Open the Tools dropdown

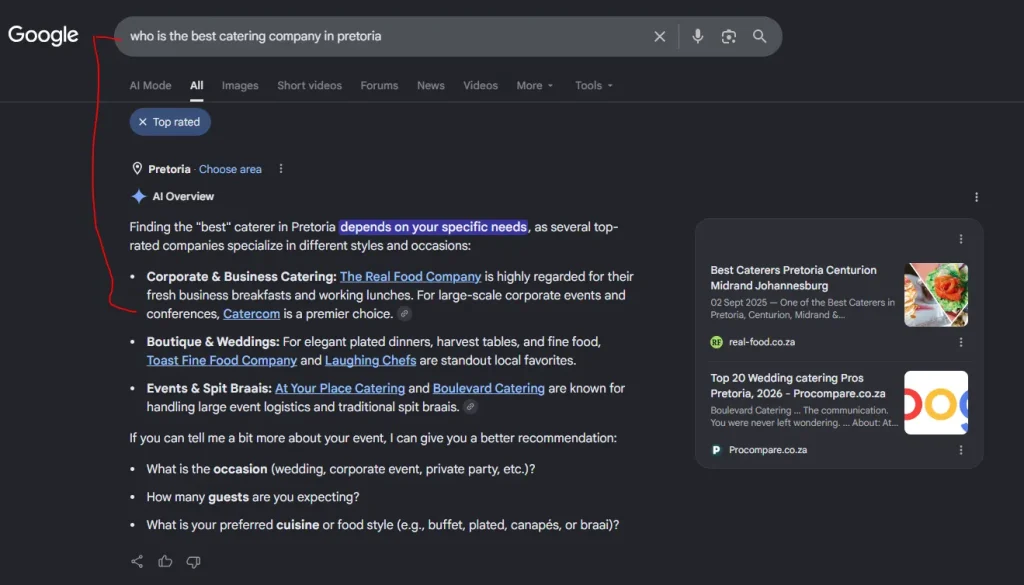594,86
